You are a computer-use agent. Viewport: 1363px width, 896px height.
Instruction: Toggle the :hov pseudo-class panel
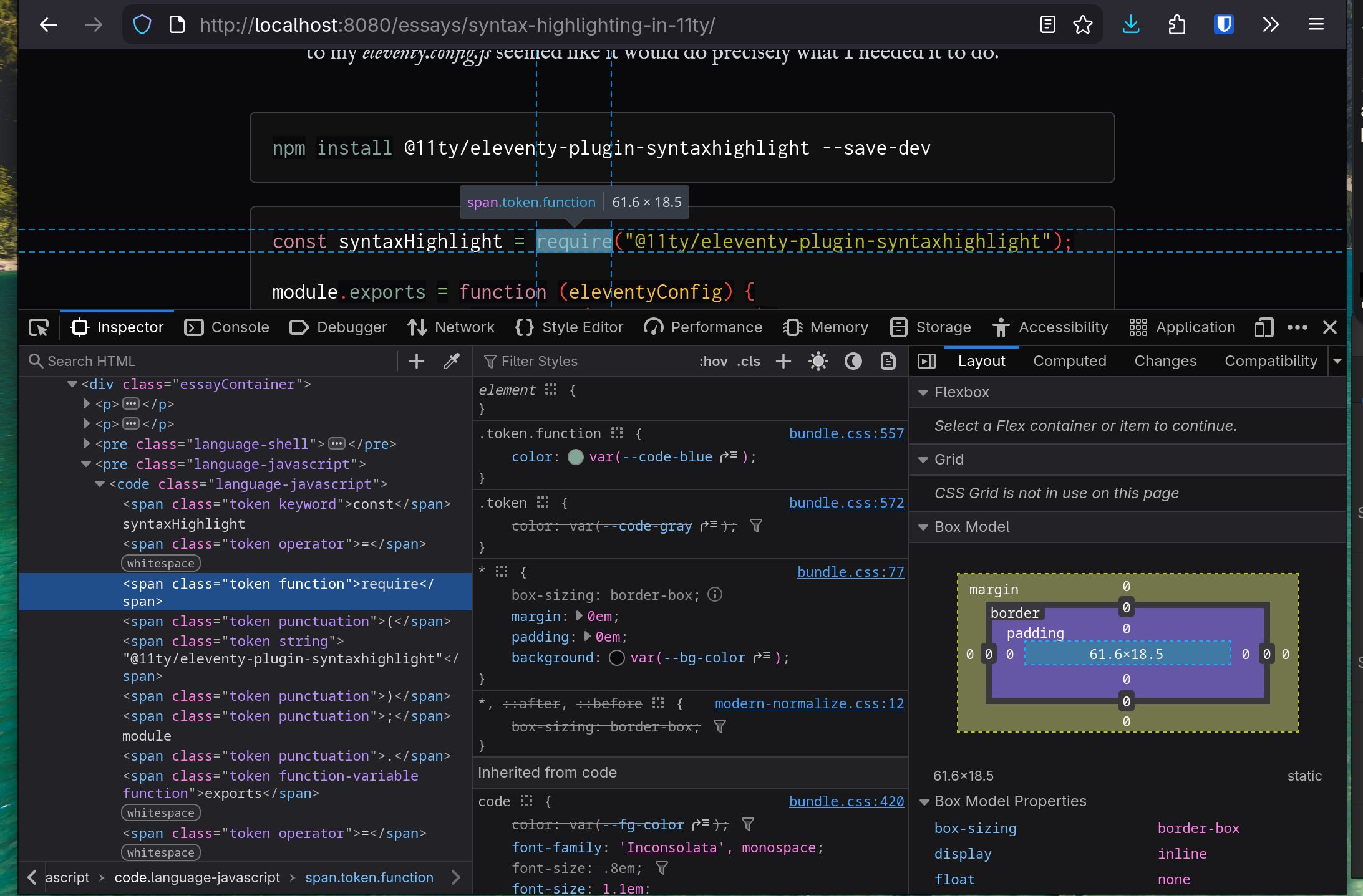pos(712,360)
